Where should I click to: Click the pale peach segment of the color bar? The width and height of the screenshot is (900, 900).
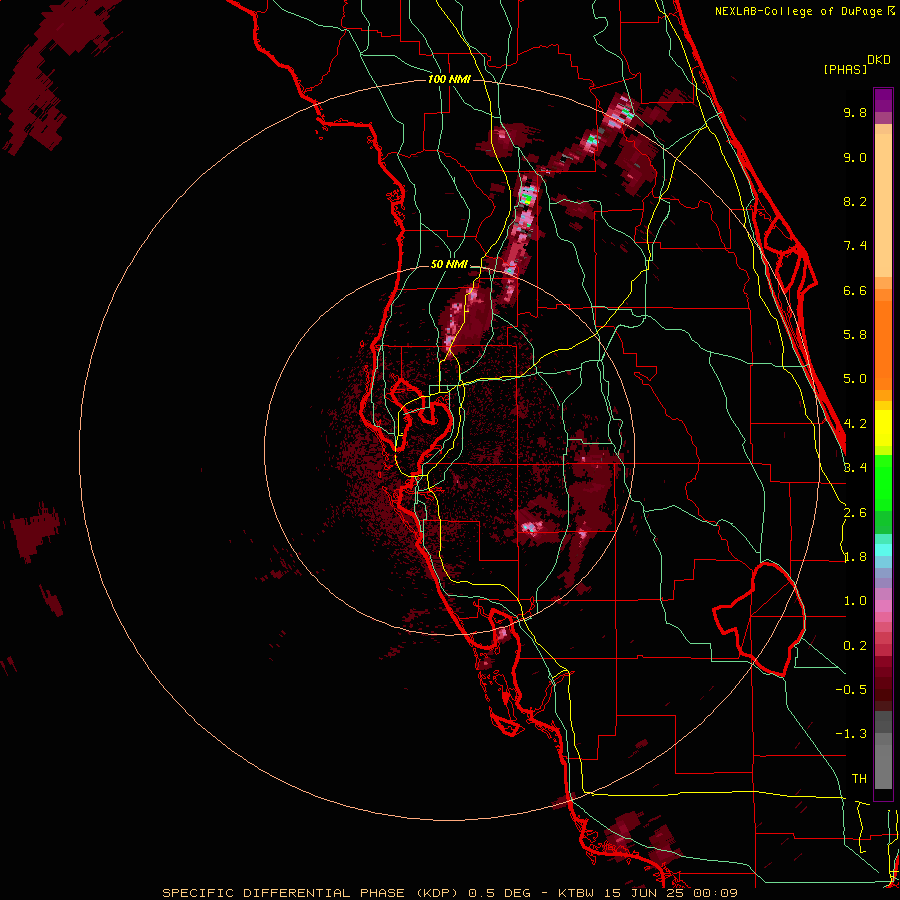883,205
